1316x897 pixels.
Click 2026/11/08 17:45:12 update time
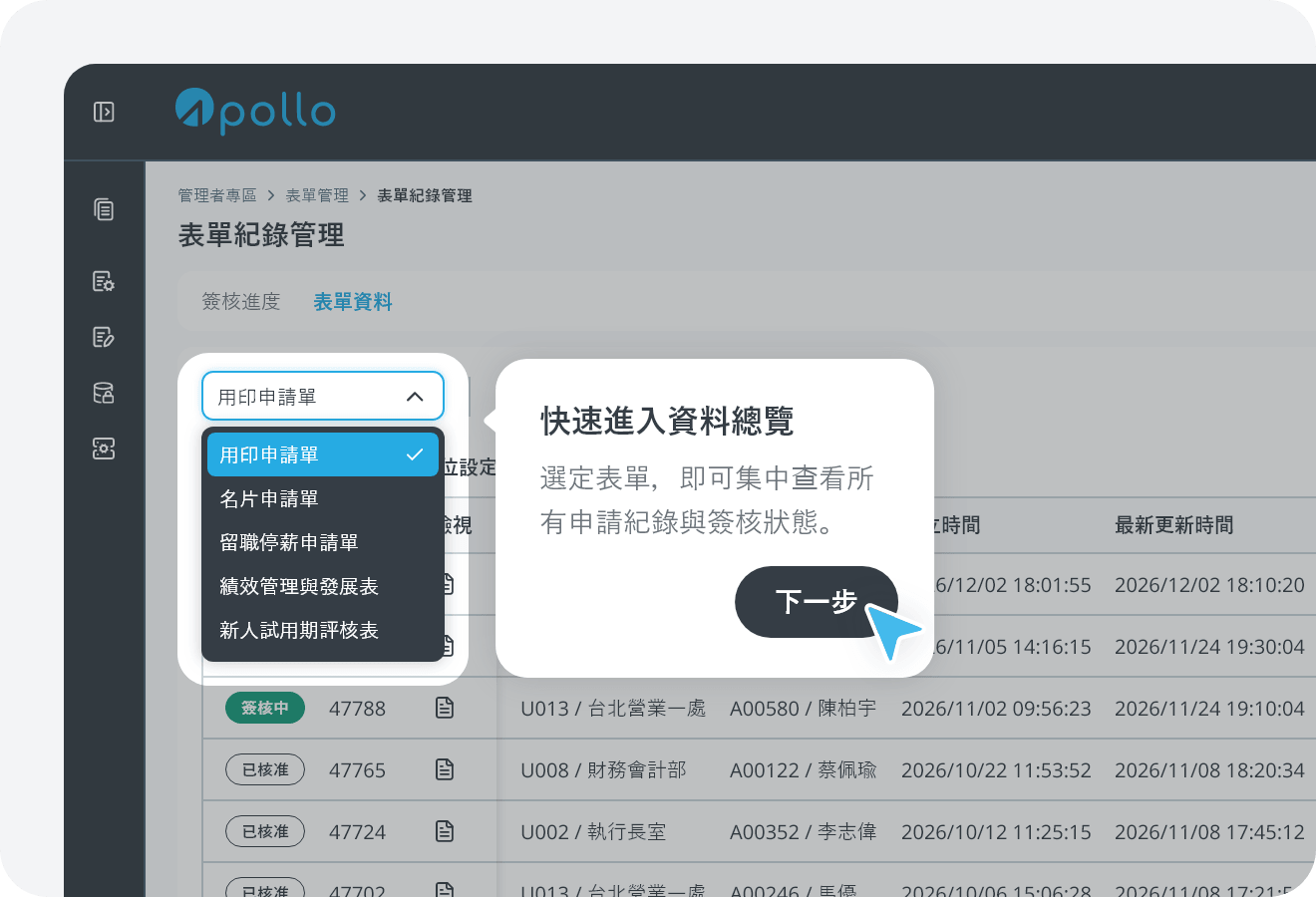(1209, 832)
